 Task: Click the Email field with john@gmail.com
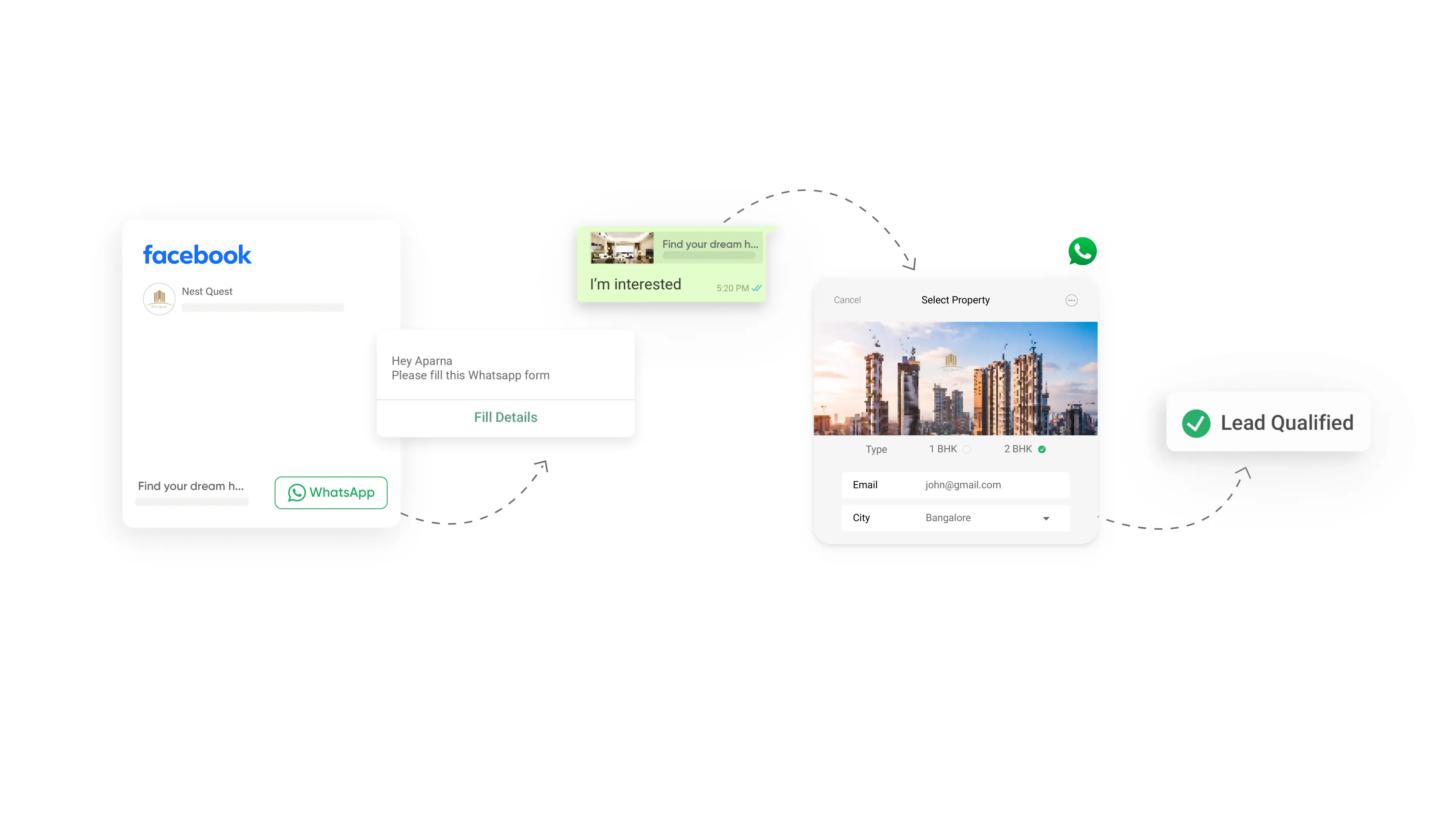[x=955, y=485]
